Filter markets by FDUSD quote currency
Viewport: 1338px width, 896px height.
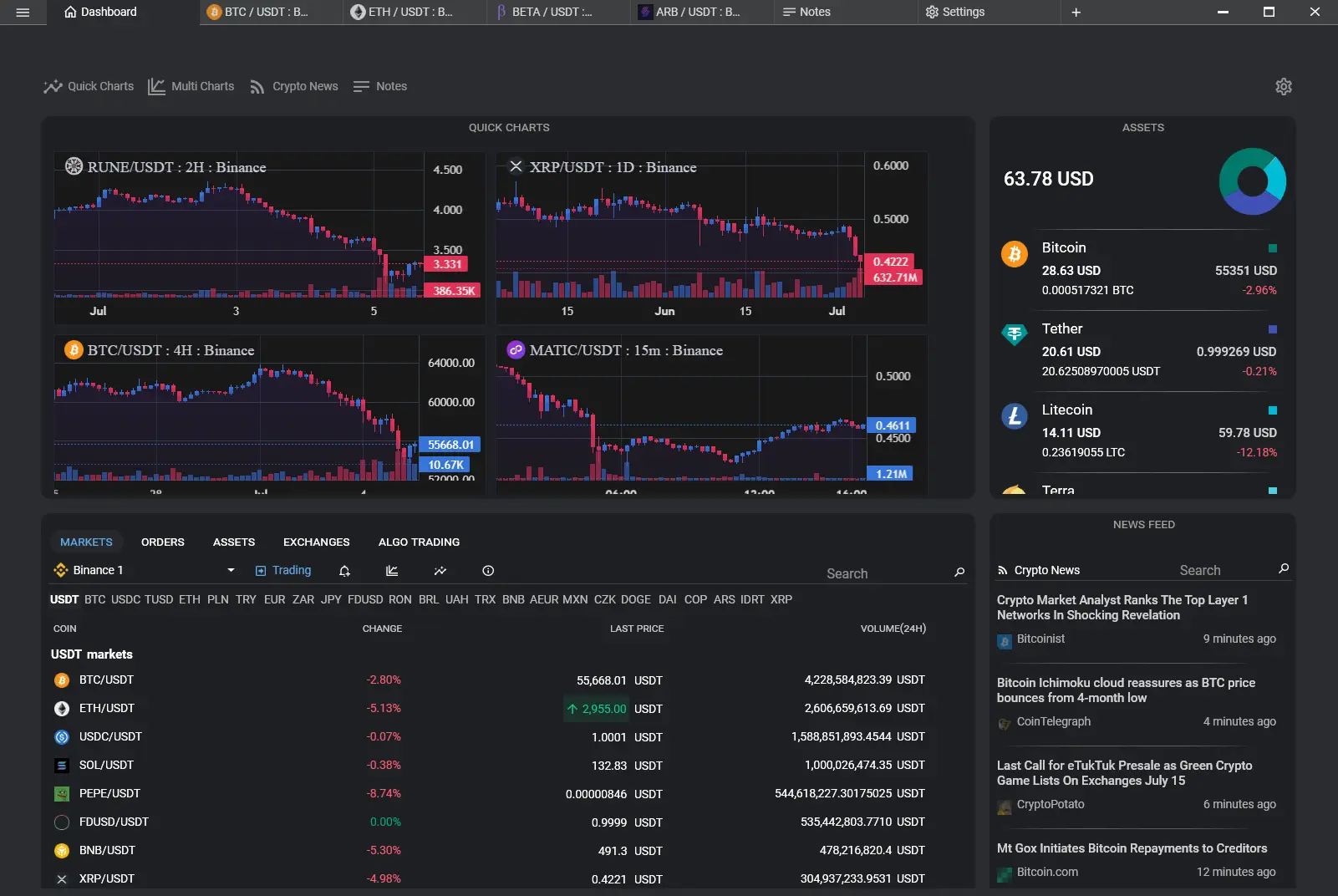tap(365, 599)
